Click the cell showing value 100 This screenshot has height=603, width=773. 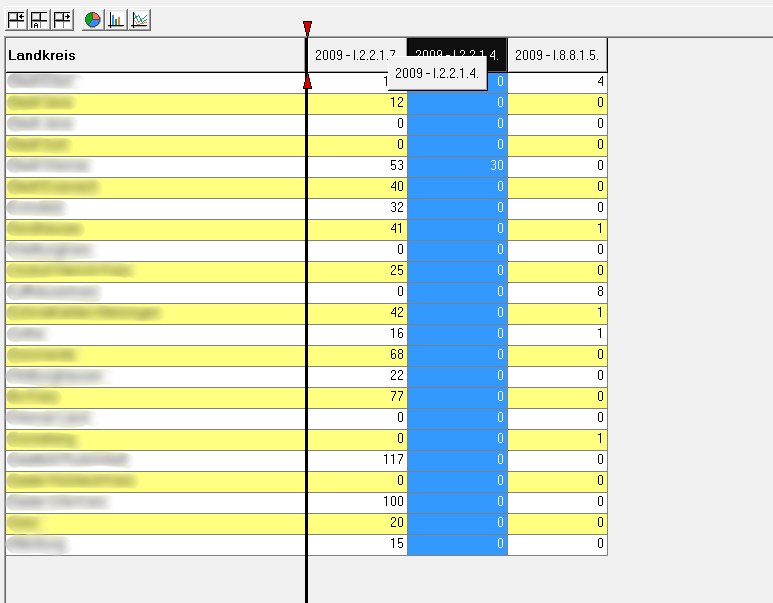coord(356,502)
